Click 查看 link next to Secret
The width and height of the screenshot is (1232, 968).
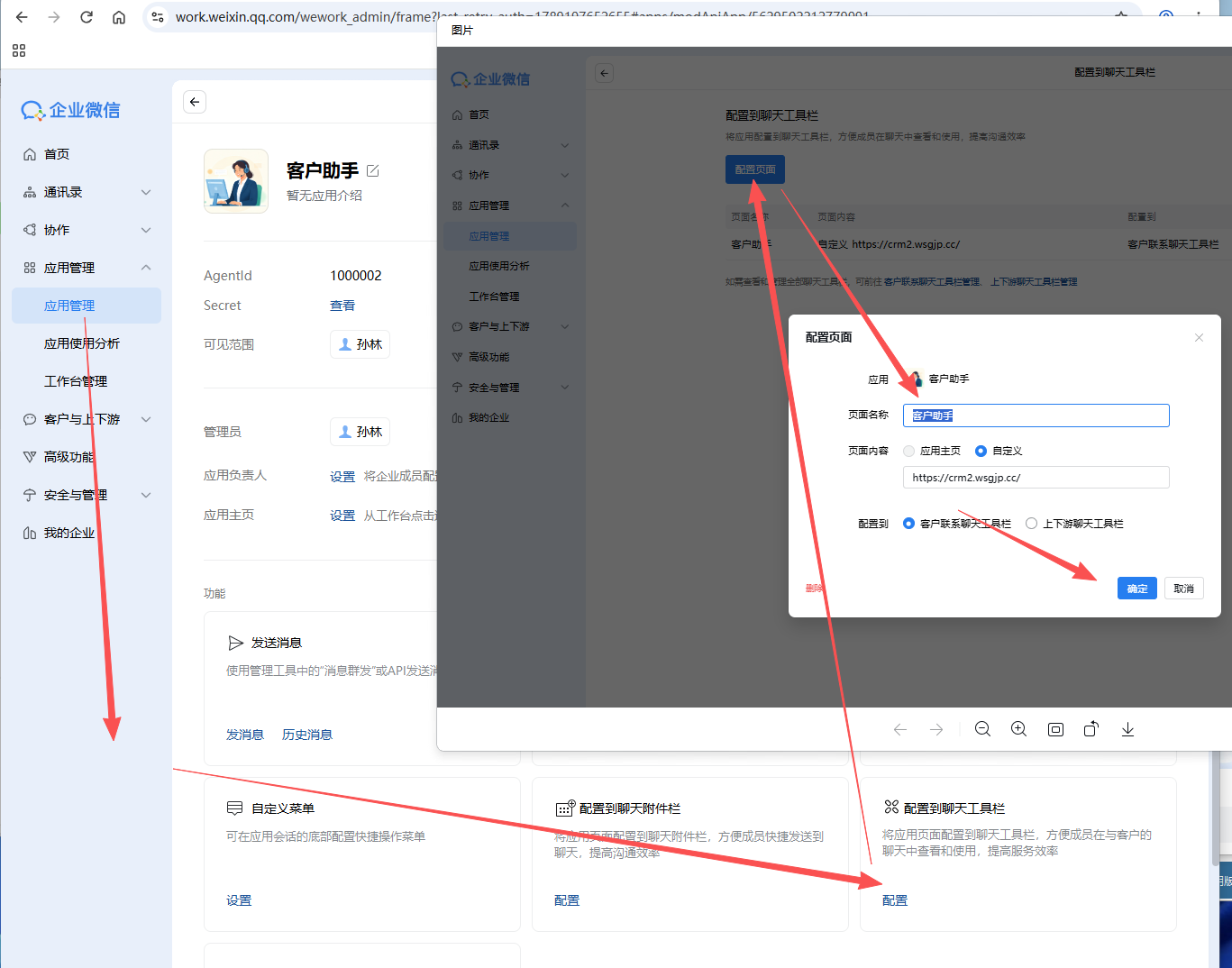coord(342,306)
